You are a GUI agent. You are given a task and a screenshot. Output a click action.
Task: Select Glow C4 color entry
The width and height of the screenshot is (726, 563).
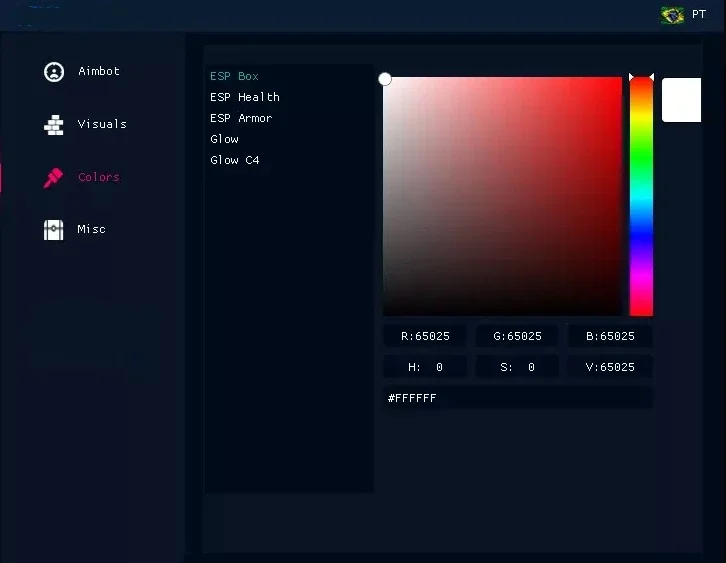point(234,160)
